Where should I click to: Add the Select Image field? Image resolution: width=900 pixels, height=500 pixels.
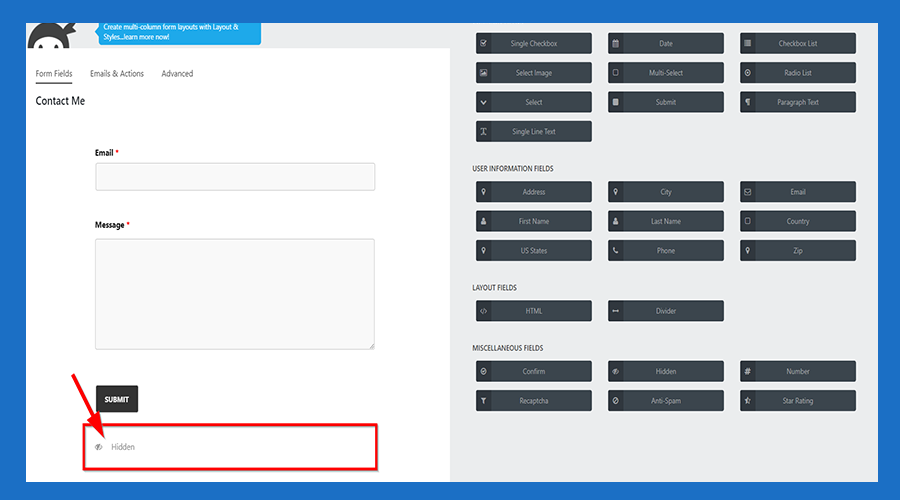534,73
